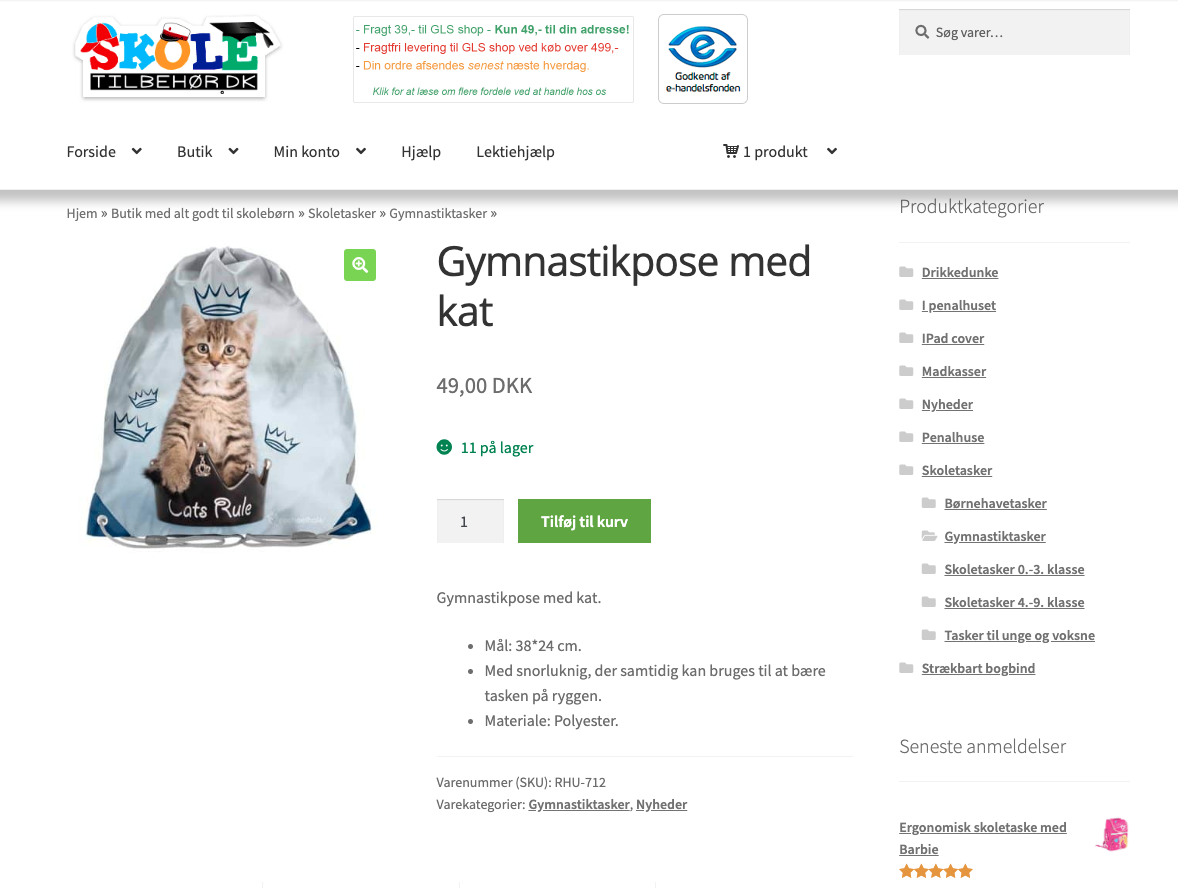The width and height of the screenshot is (1178, 888).
Task: Click the shopping cart icon
Action: tap(730, 151)
